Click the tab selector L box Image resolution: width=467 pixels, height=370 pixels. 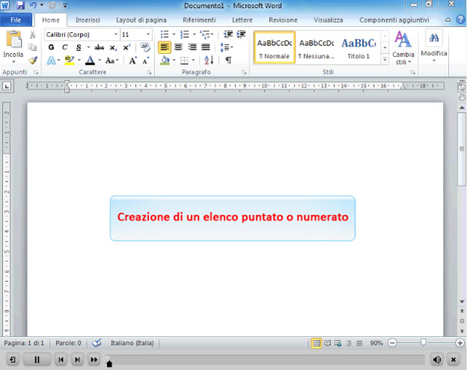click(6, 86)
